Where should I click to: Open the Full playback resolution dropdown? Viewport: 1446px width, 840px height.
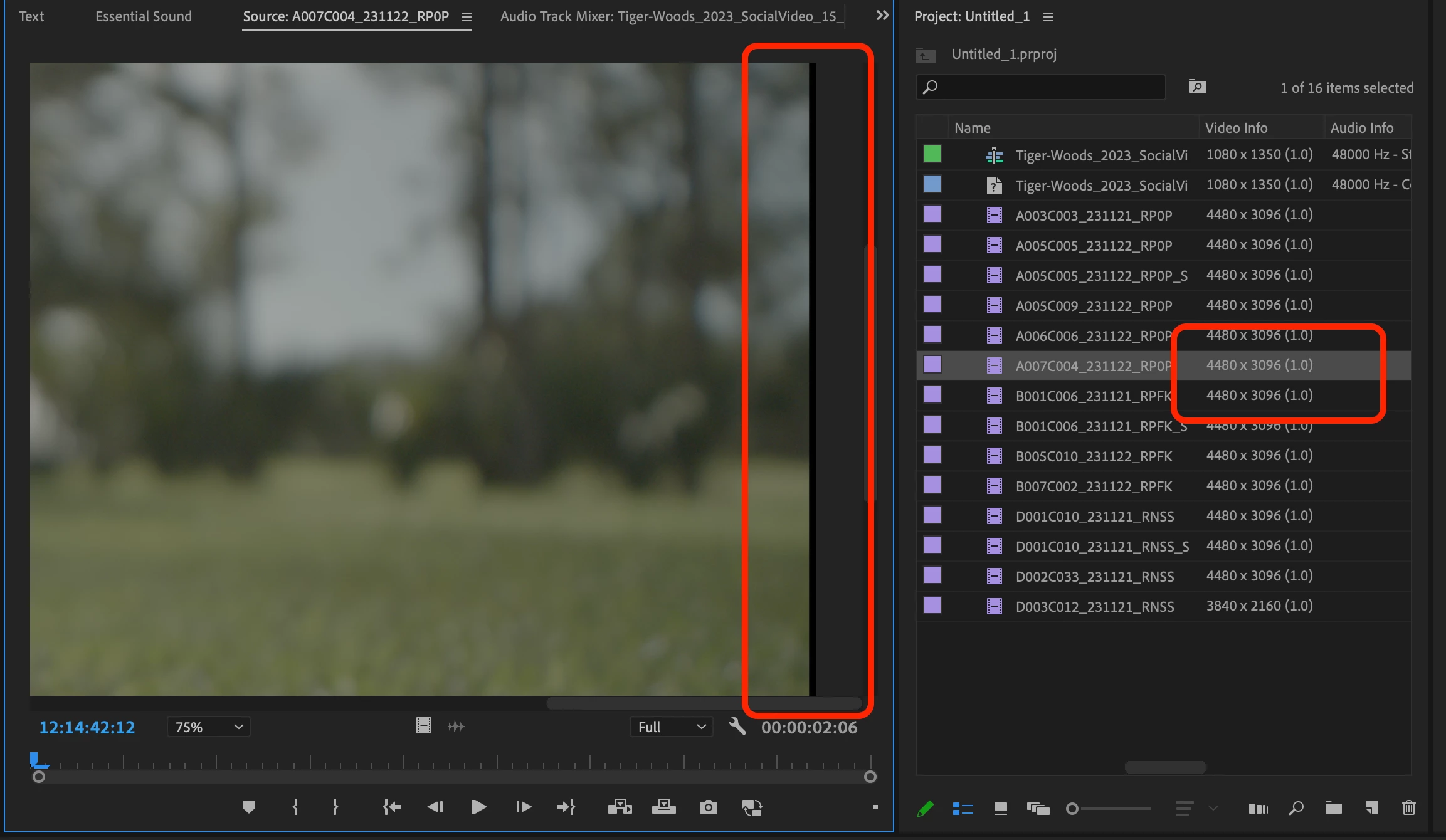click(671, 727)
